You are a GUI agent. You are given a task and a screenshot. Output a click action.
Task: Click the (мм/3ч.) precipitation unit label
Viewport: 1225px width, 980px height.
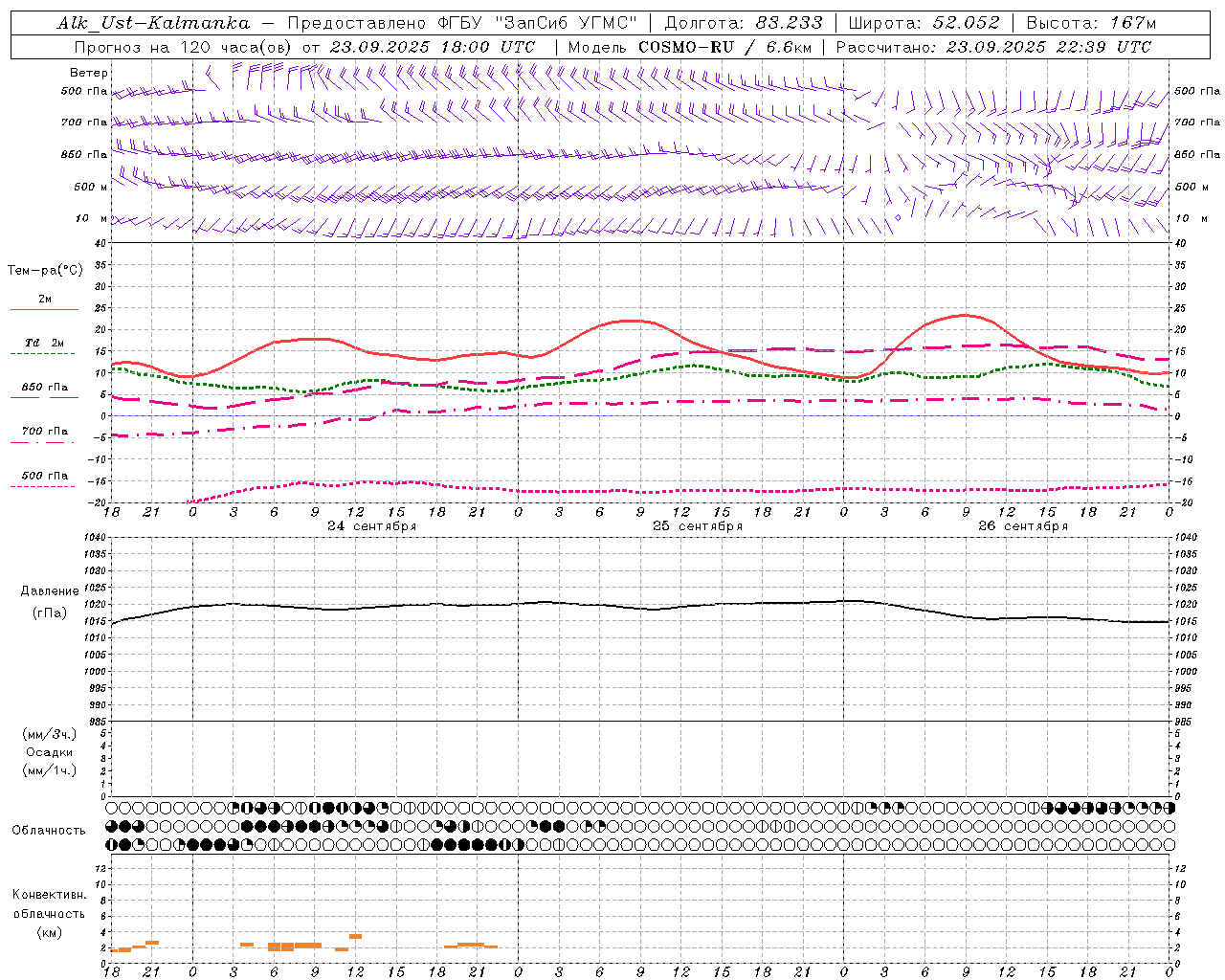coord(50,734)
